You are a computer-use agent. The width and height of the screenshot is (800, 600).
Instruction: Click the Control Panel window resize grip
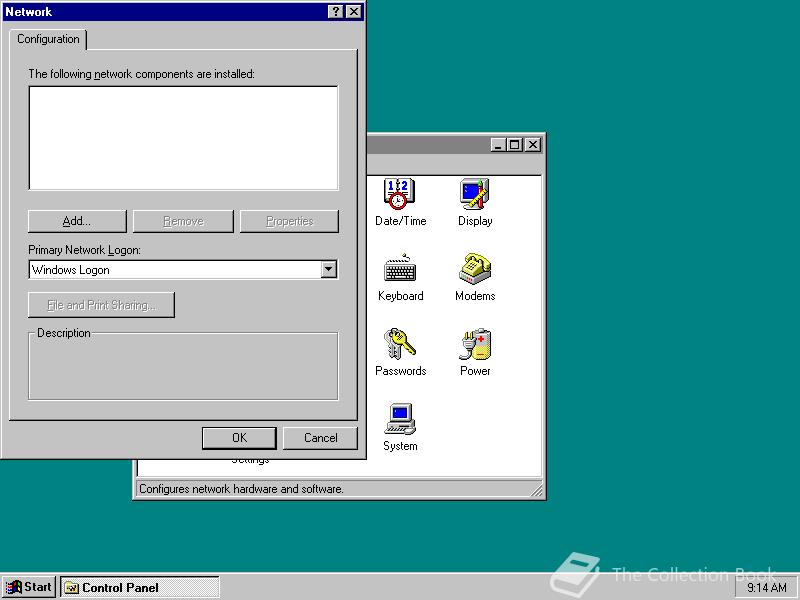tap(537, 490)
